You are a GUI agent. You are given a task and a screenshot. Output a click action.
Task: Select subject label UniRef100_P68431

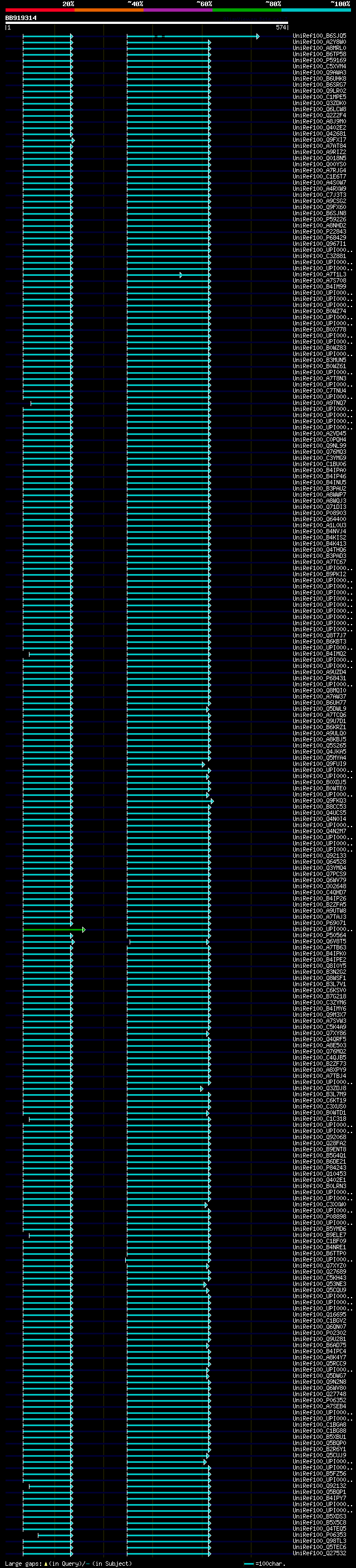click(x=319, y=679)
